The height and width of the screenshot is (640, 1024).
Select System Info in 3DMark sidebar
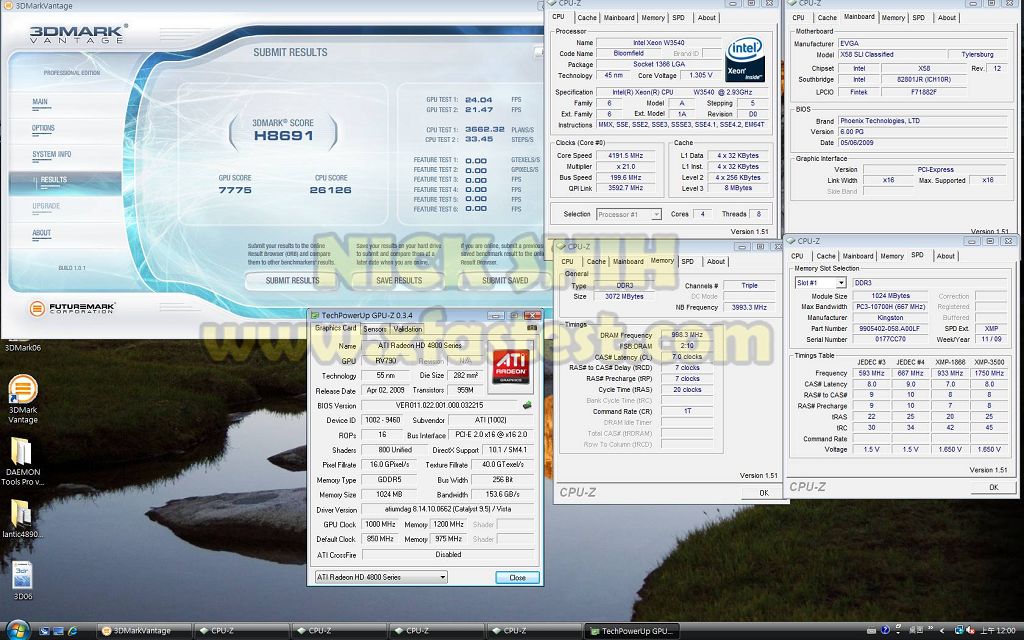point(52,155)
